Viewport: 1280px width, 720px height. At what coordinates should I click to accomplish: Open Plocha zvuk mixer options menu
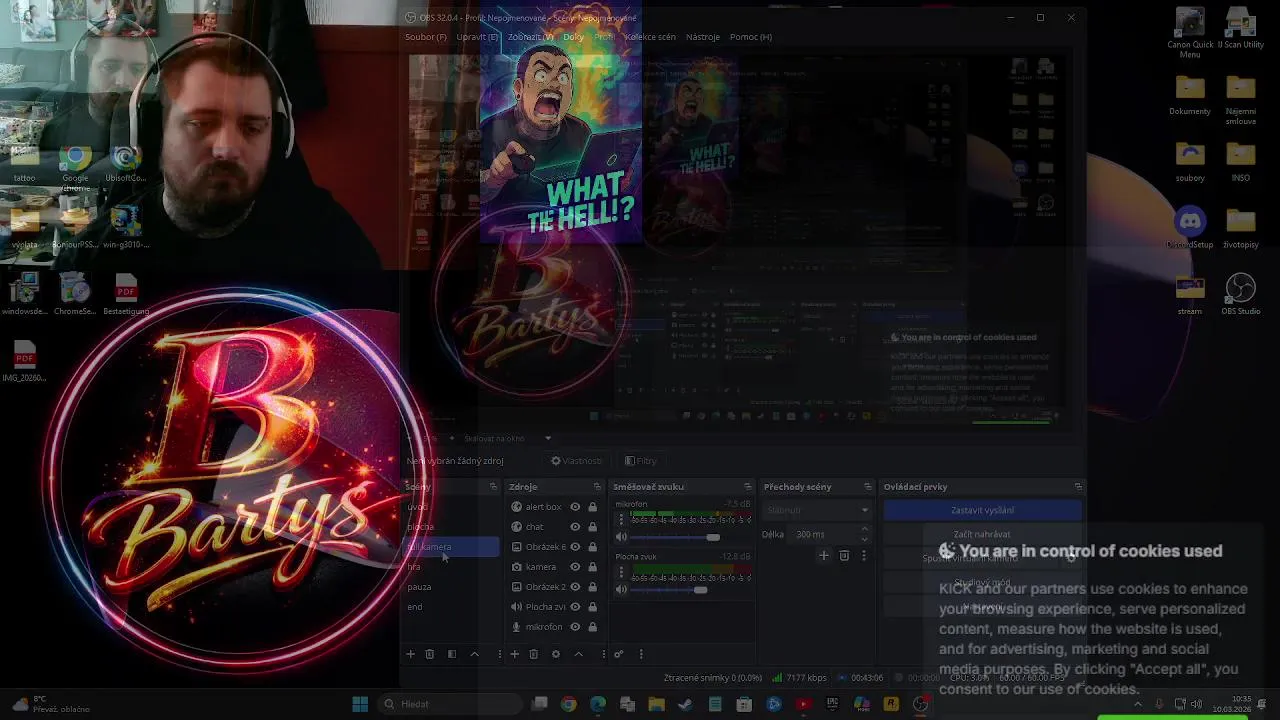point(621,572)
